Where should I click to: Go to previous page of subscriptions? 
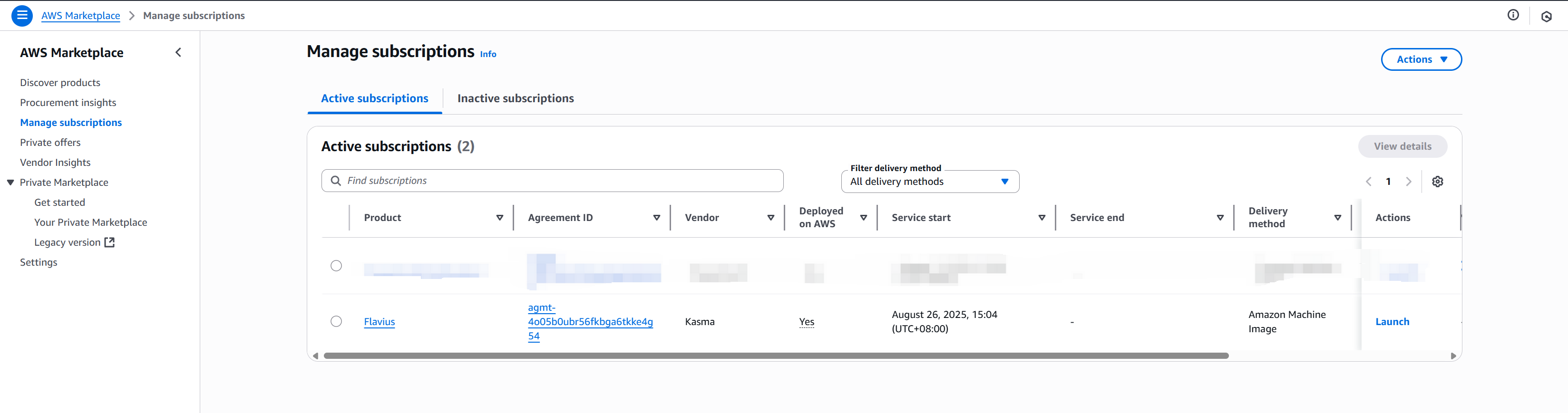tap(1368, 181)
